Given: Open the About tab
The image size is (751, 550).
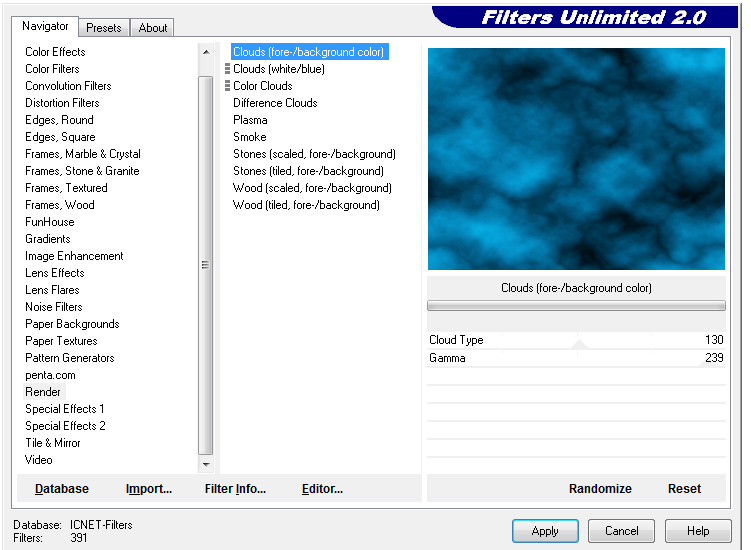Looking at the screenshot, I should pos(153,28).
